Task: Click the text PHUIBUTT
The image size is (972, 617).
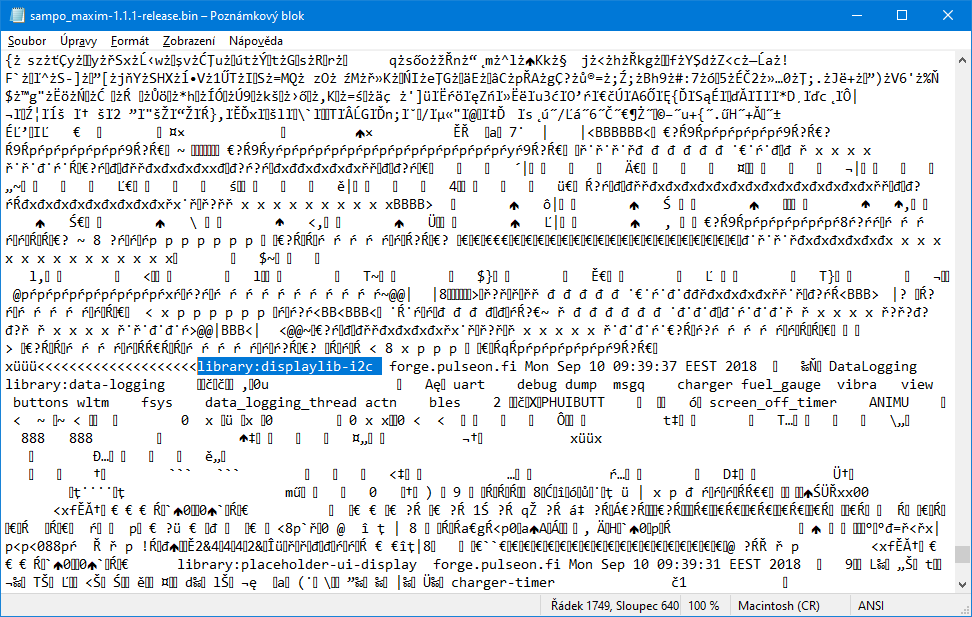Action: [572, 402]
